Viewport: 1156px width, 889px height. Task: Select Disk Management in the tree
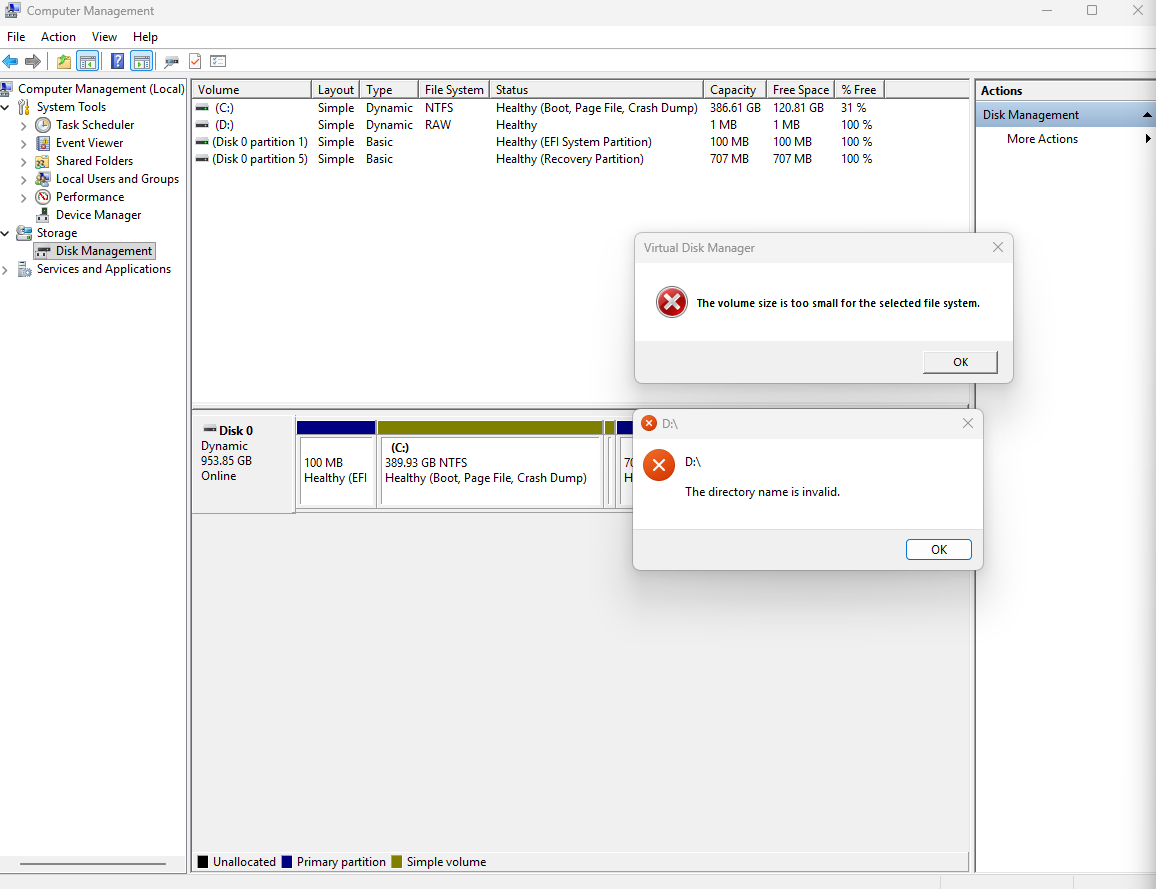(95, 251)
